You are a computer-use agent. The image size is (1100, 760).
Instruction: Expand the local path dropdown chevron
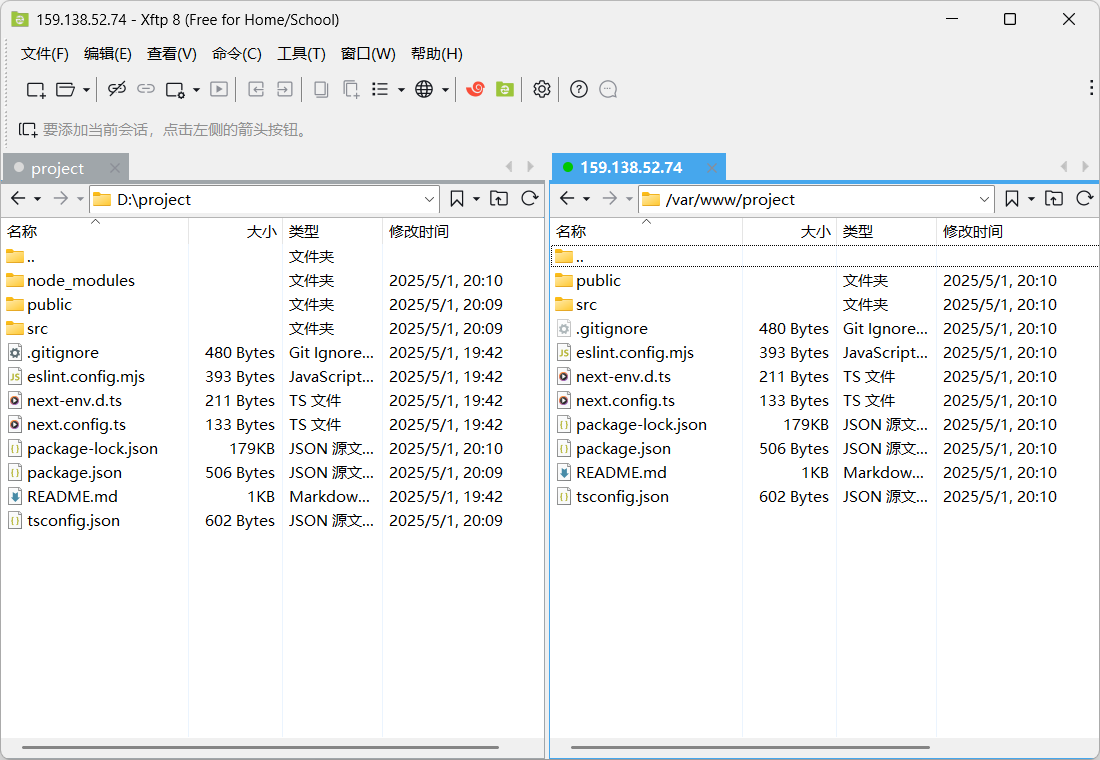pyautogui.click(x=429, y=199)
